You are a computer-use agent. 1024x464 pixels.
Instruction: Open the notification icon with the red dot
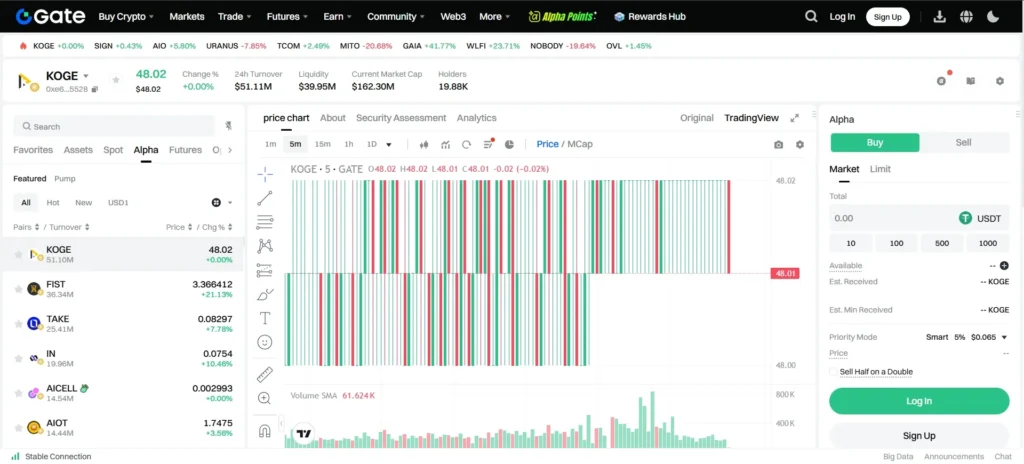tap(941, 81)
